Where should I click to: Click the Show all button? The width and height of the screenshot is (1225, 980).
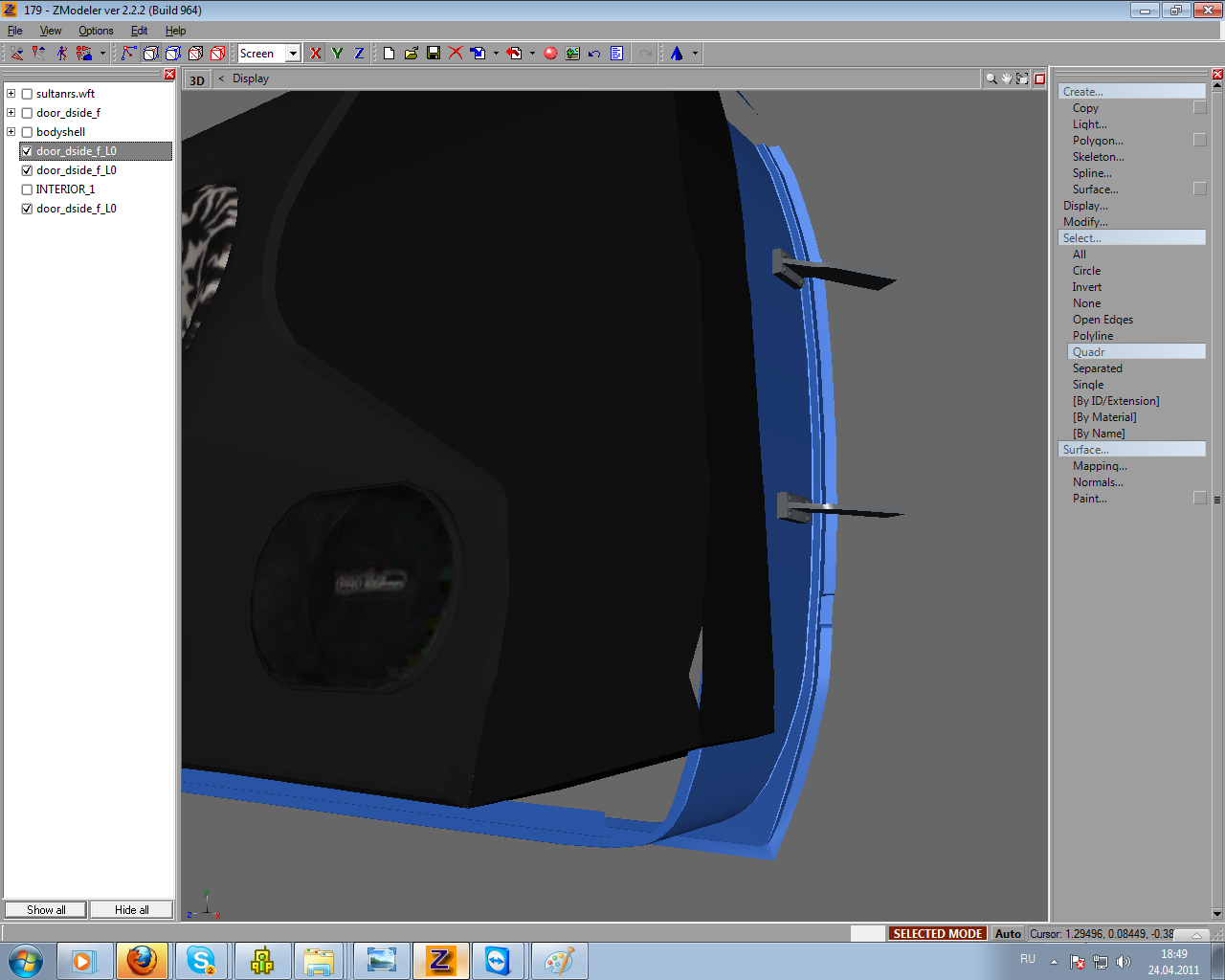(x=46, y=910)
